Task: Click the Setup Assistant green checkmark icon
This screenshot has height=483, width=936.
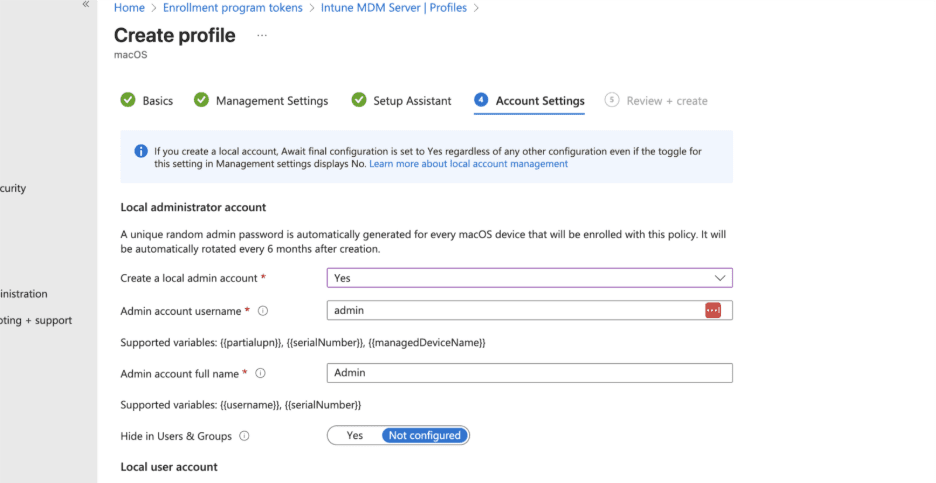Action: pyautogui.click(x=359, y=100)
